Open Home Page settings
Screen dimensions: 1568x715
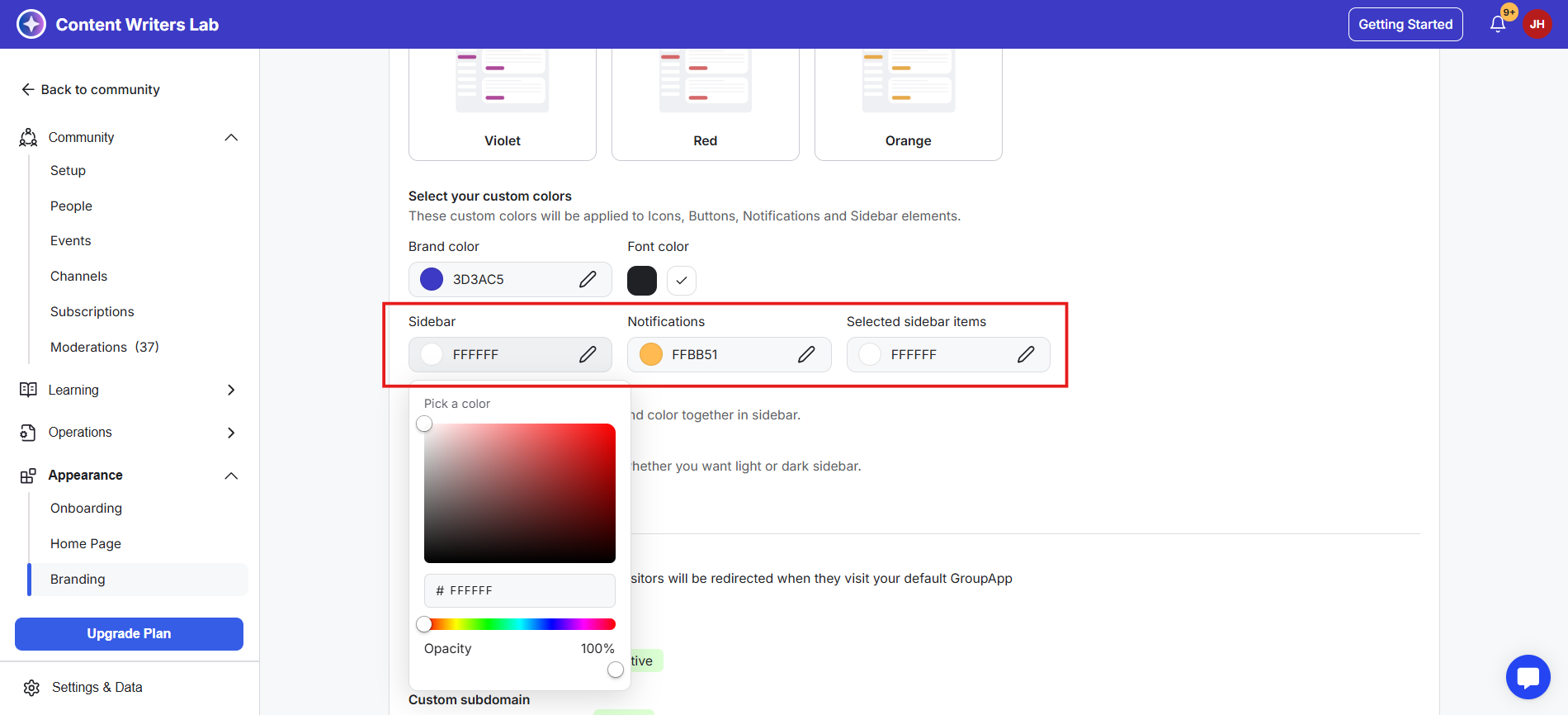pos(86,544)
